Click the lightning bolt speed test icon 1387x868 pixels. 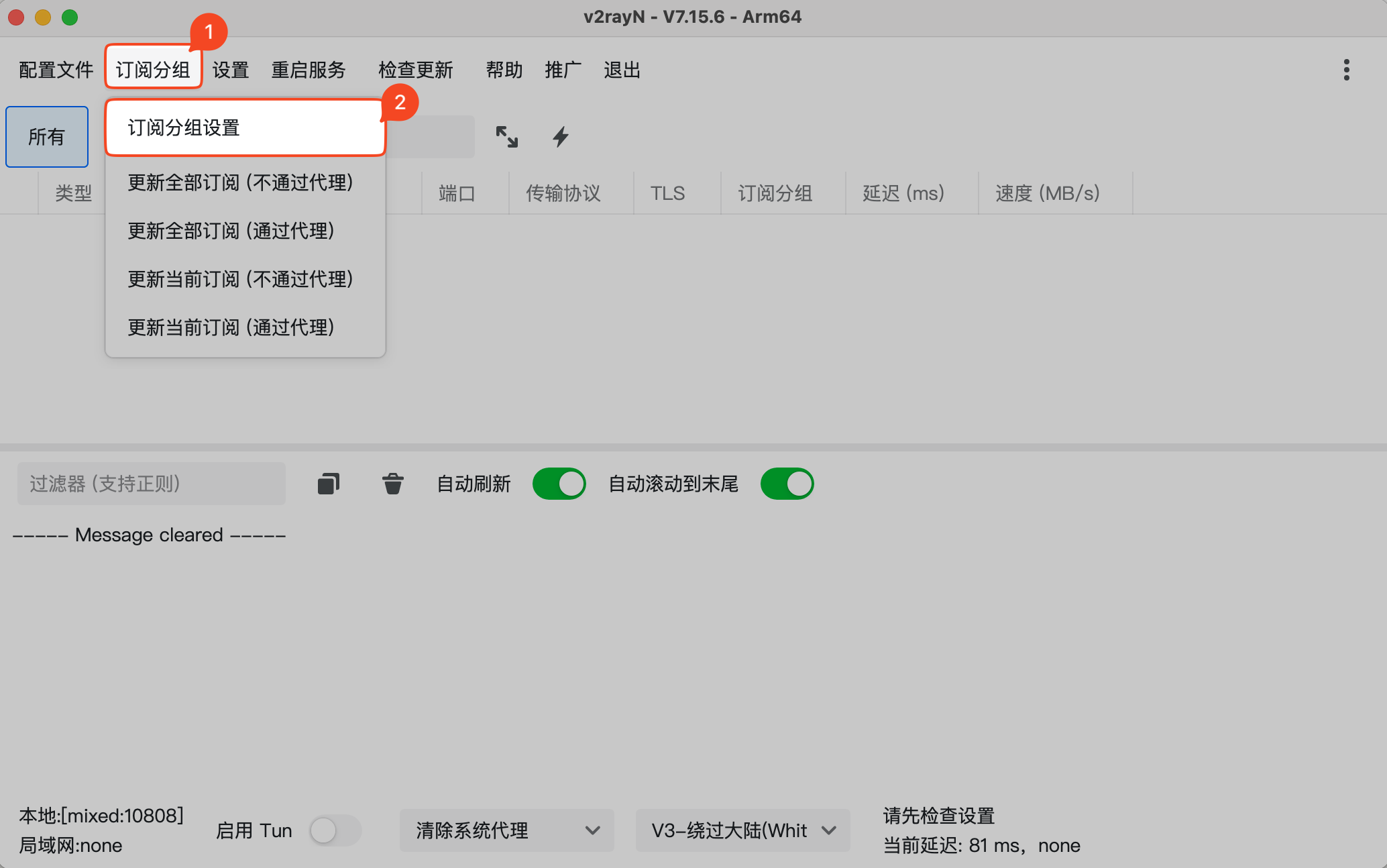(x=561, y=137)
